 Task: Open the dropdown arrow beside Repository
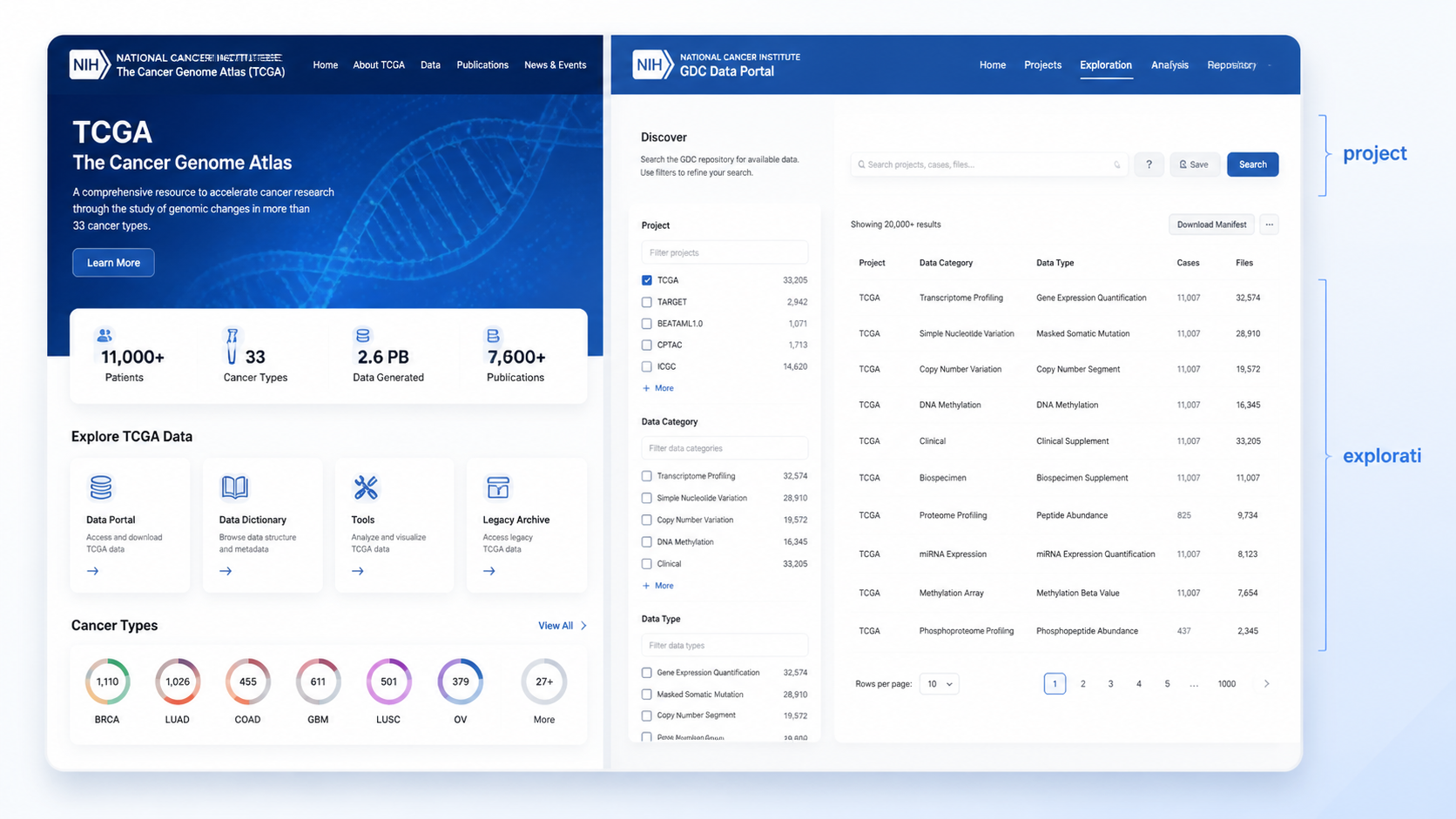(1271, 65)
